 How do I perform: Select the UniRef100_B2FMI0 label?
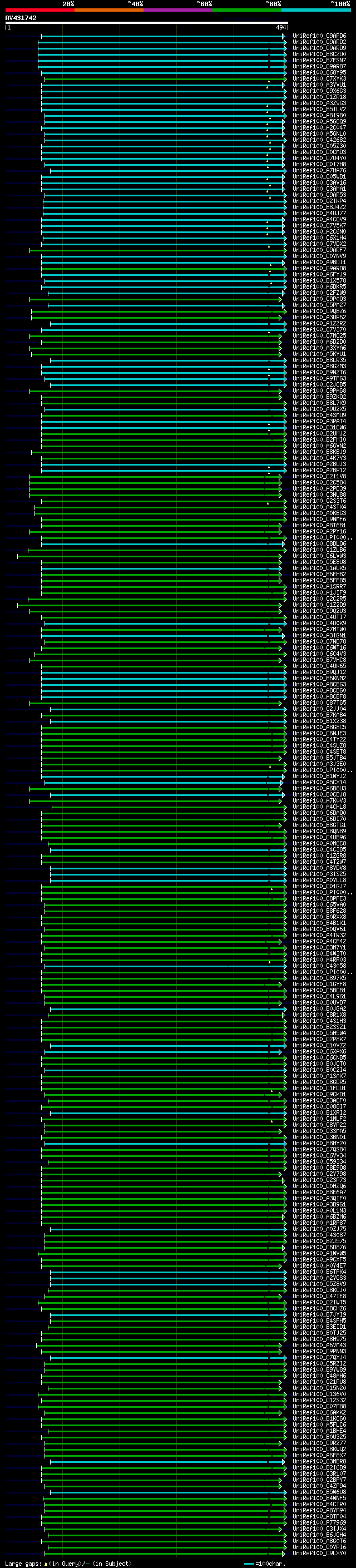[x=319, y=440]
